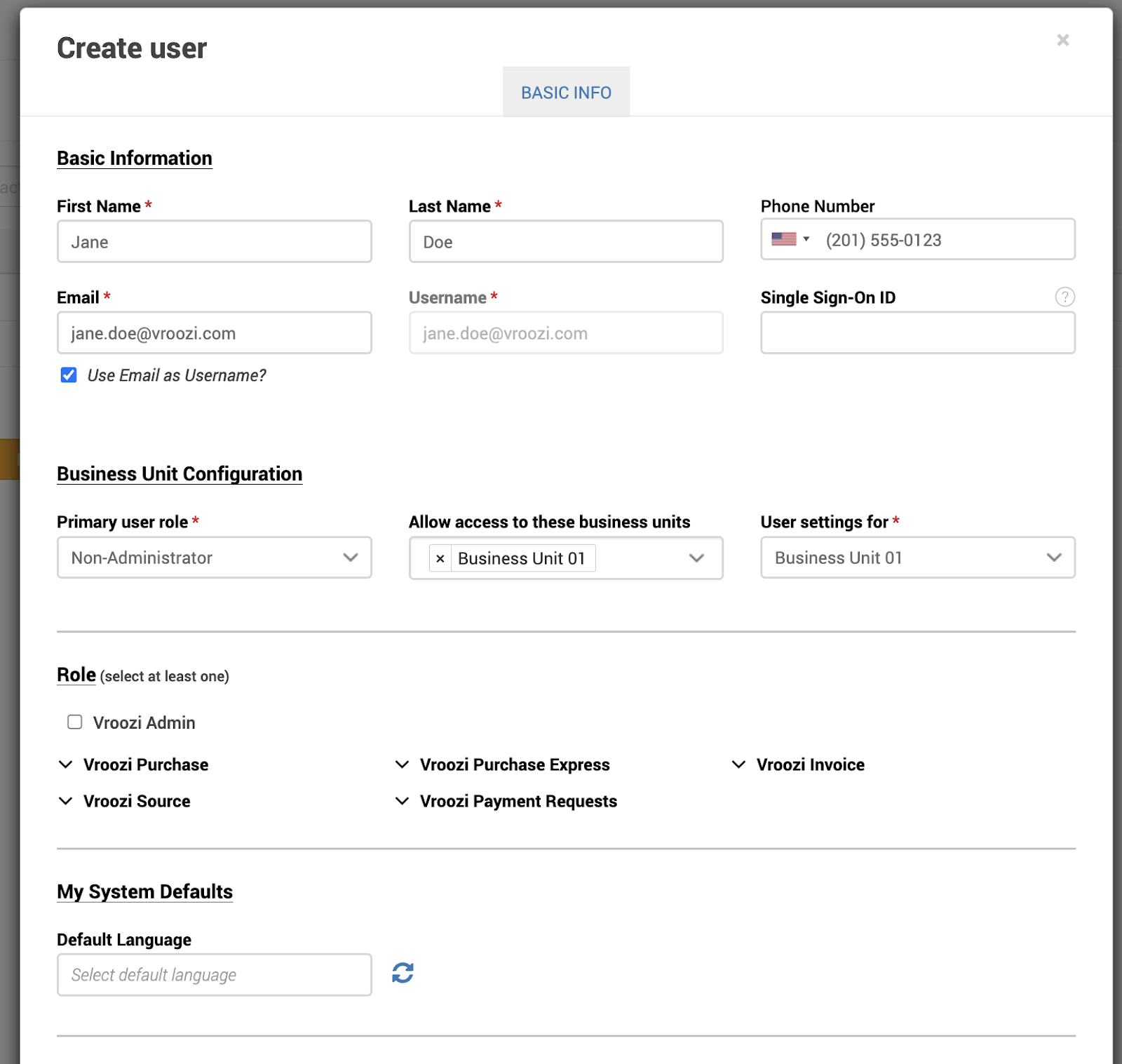Click the My System Defaults heading
Screen dimensions: 1122x1064
coord(145,891)
